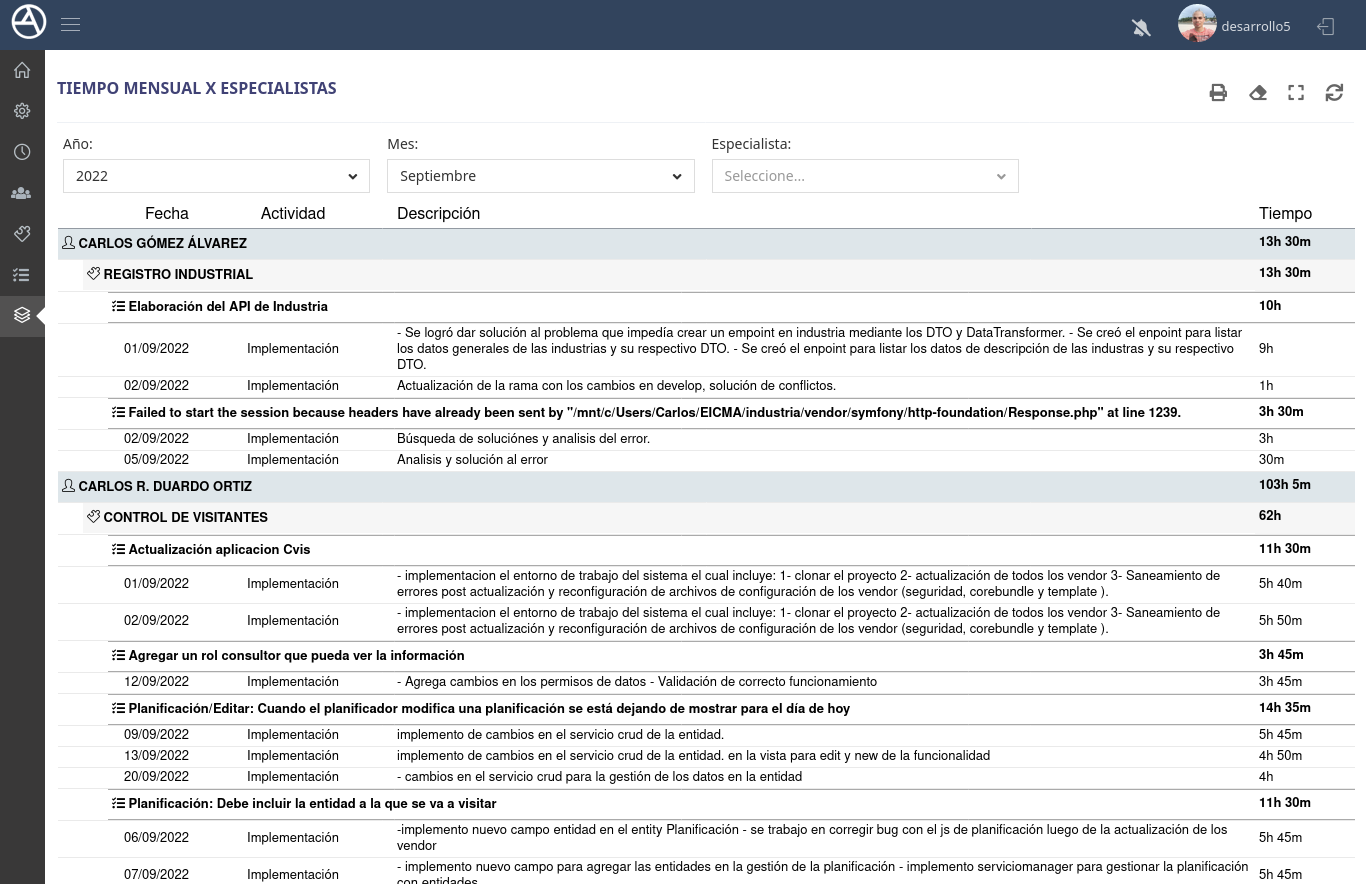
Task: Click the application logo in top-left
Action: [28, 22]
